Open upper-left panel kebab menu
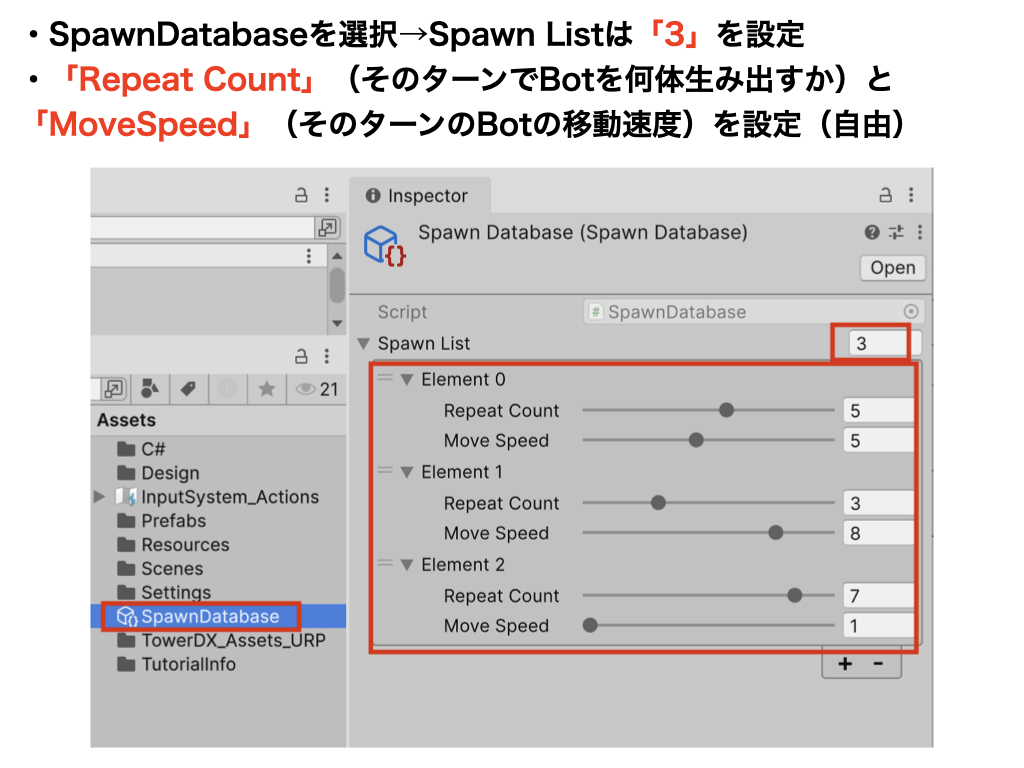This screenshot has height=768, width=1024. (x=327, y=195)
